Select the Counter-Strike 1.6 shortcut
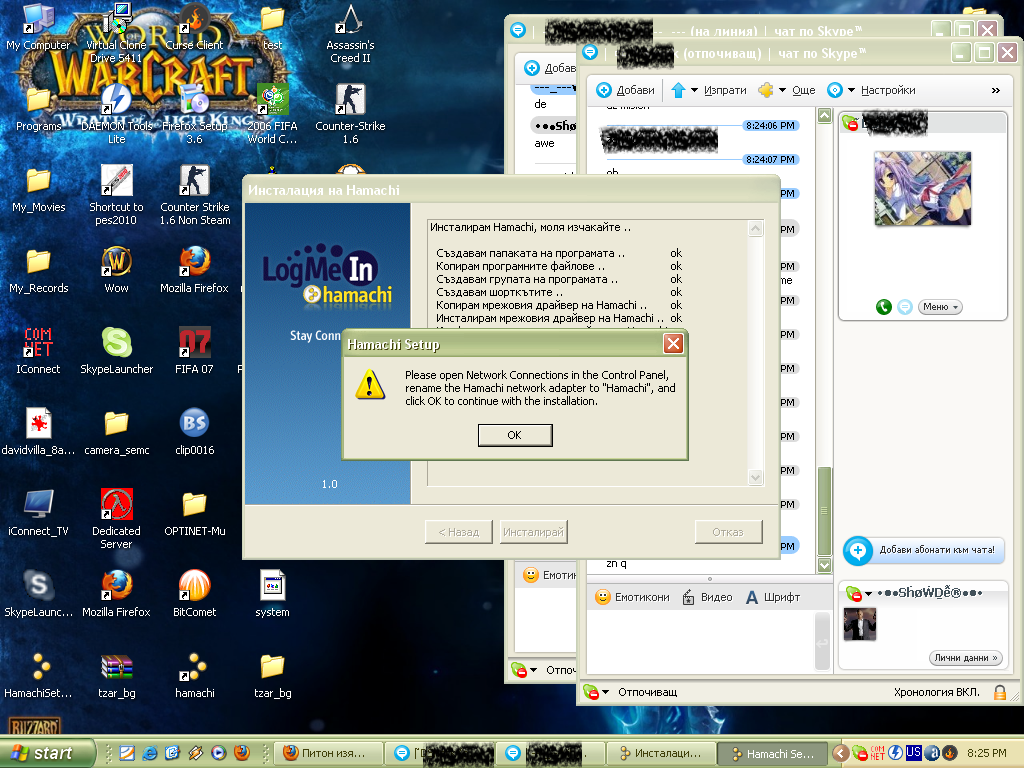Image resolution: width=1024 pixels, height=768 pixels. coord(351,114)
